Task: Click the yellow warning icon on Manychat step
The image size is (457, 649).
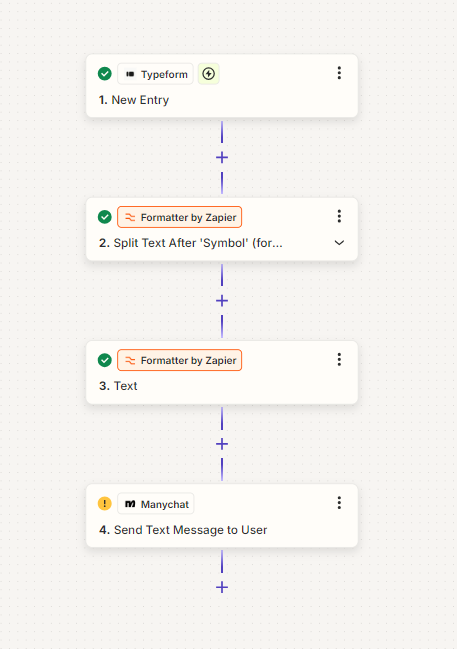Action: point(105,504)
